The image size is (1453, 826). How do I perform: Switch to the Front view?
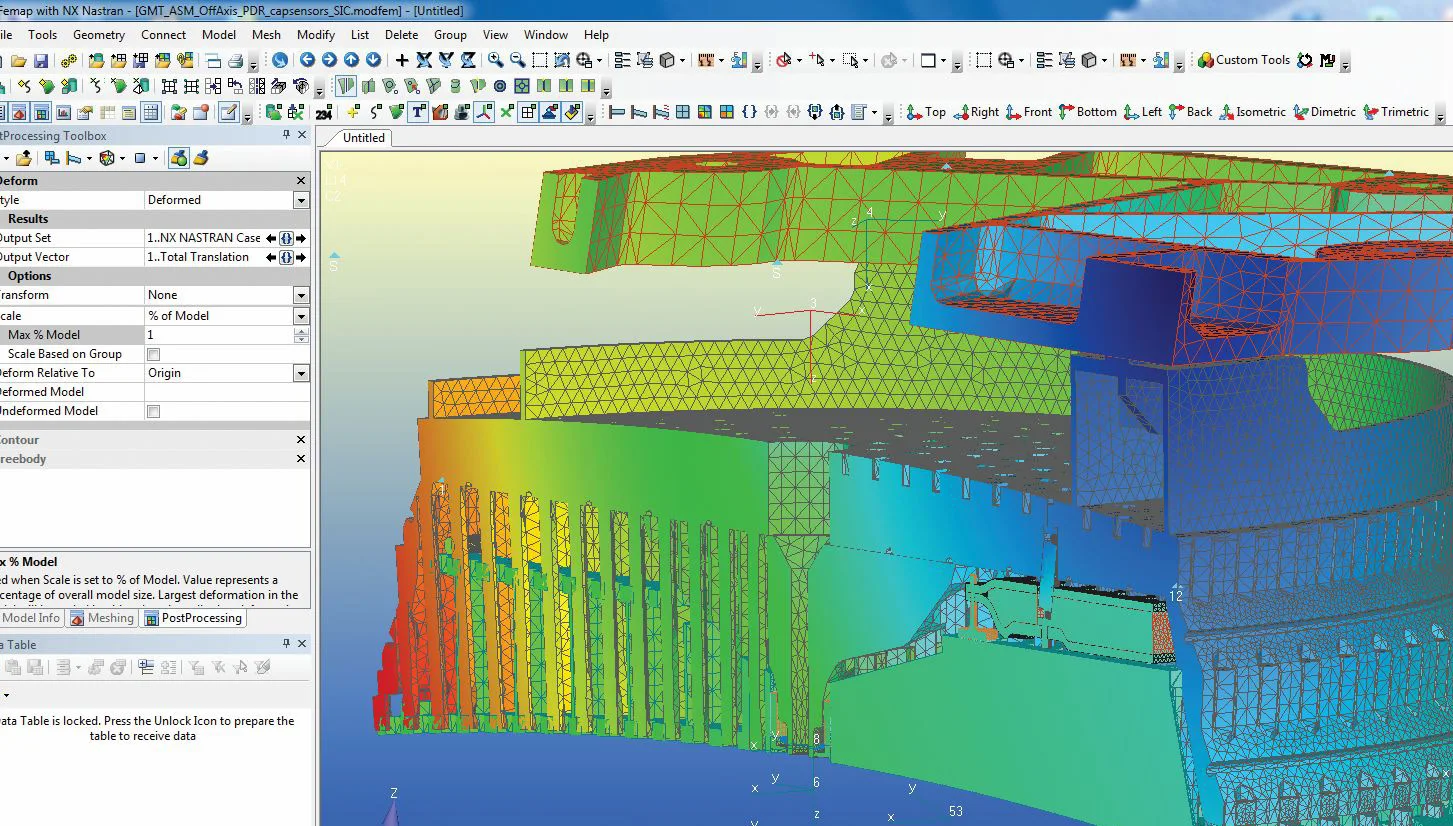click(x=1028, y=112)
